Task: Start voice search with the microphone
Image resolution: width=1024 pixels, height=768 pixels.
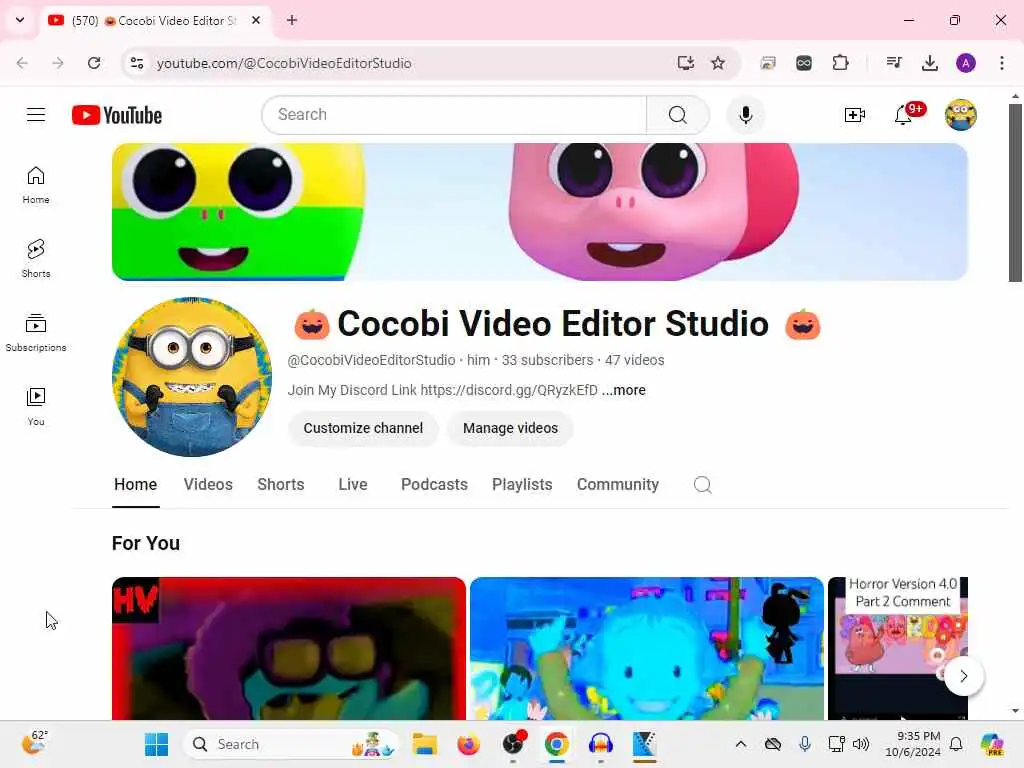Action: coord(745,115)
